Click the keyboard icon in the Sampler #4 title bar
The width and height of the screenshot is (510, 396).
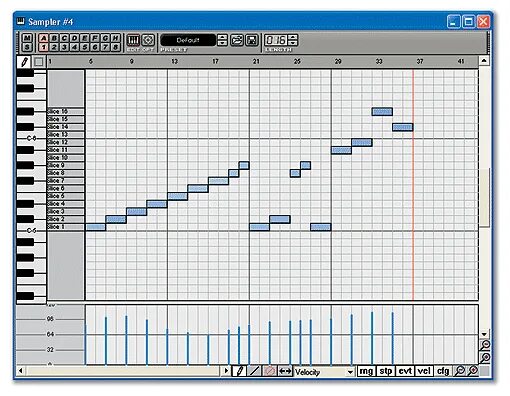21,21
